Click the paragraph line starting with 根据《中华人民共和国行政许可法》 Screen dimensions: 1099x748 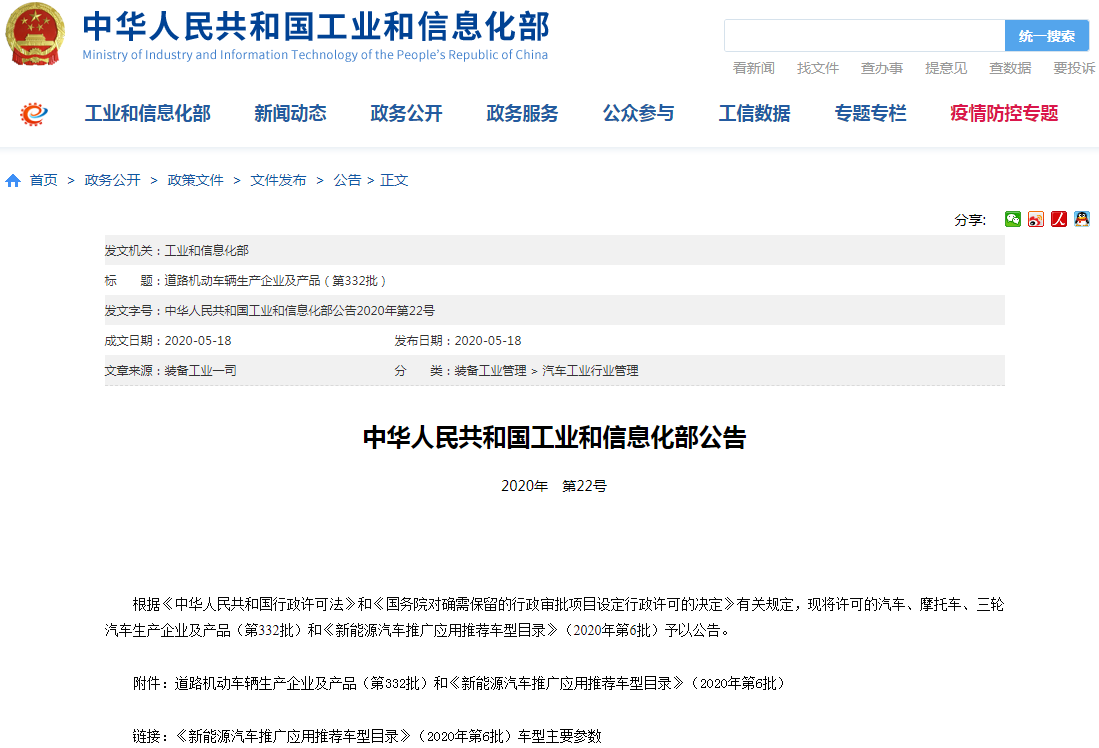[568, 604]
